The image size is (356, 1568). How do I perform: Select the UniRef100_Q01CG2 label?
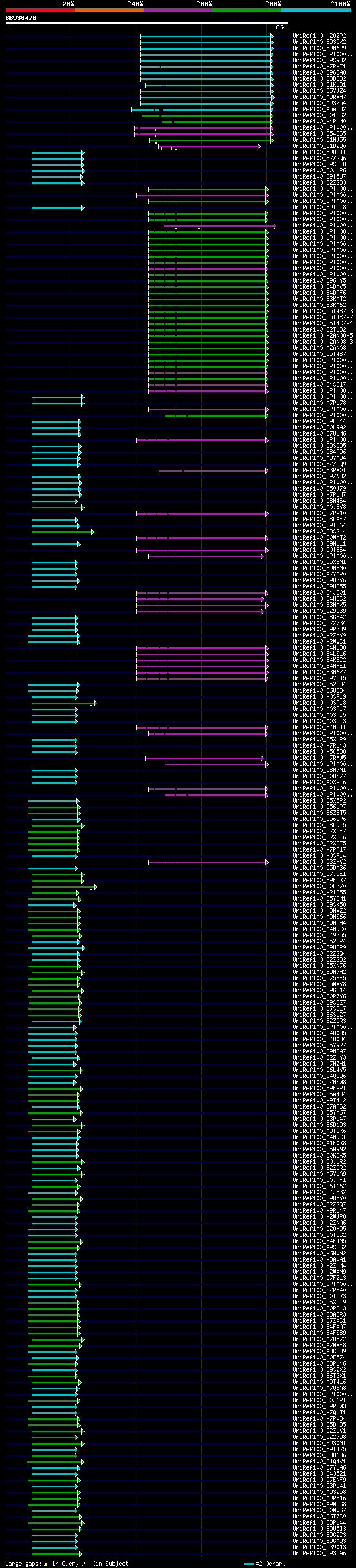319,115
